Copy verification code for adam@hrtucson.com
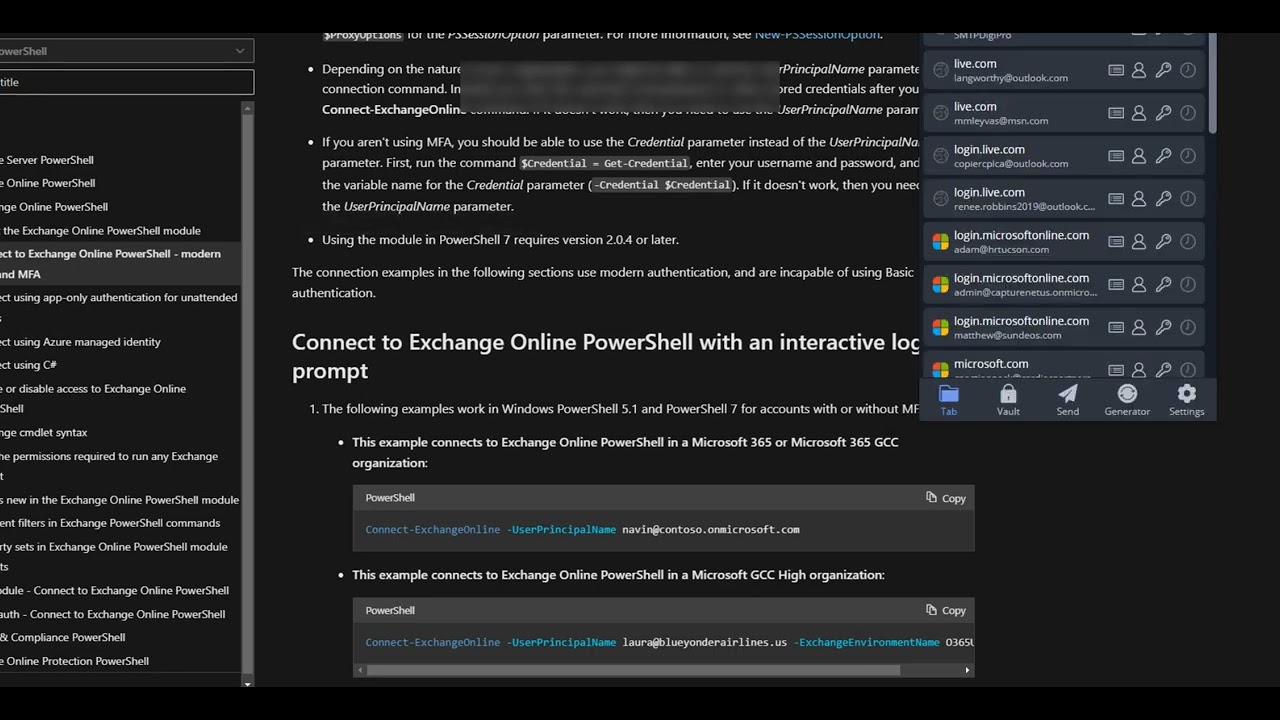This screenshot has width=1280, height=720. point(1188,242)
